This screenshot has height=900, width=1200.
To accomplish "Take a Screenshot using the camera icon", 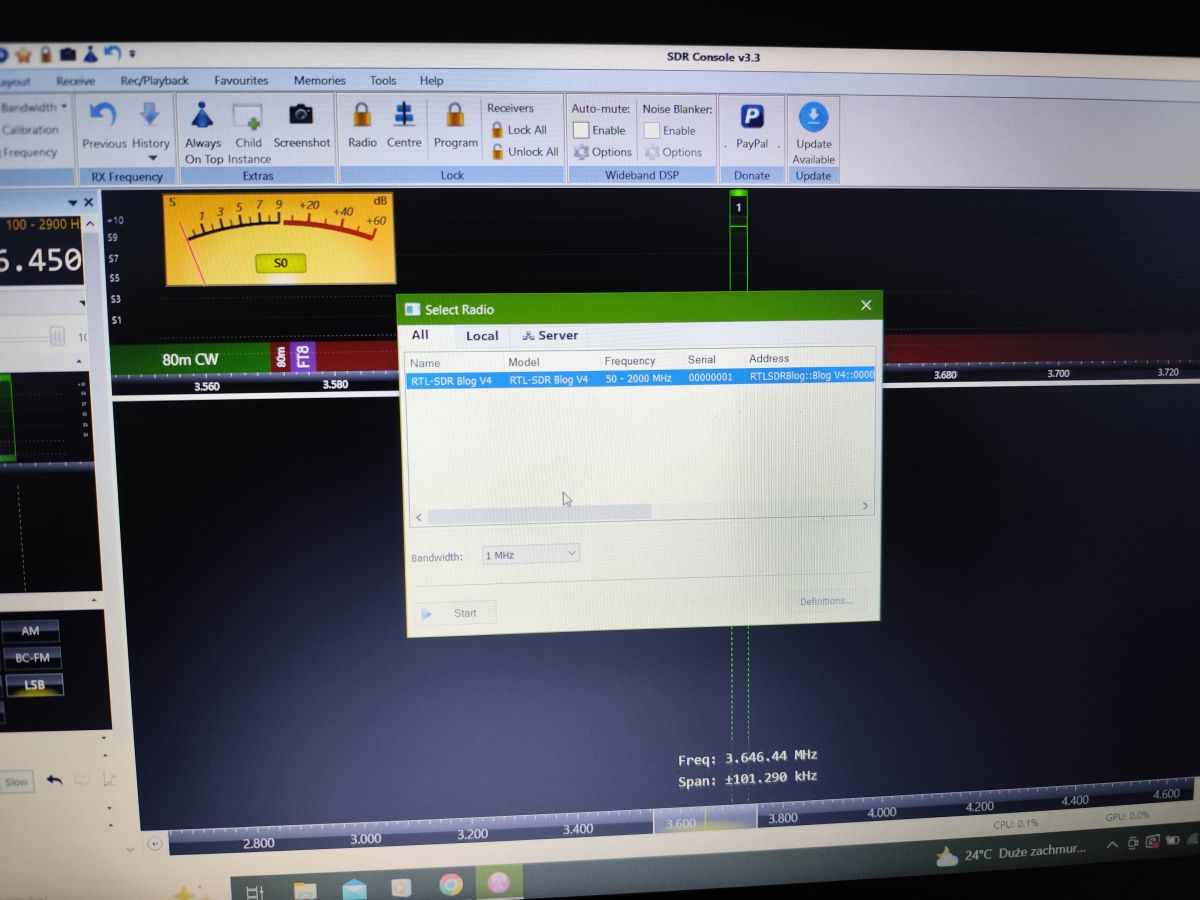I will pyautogui.click(x=301, y=126).
